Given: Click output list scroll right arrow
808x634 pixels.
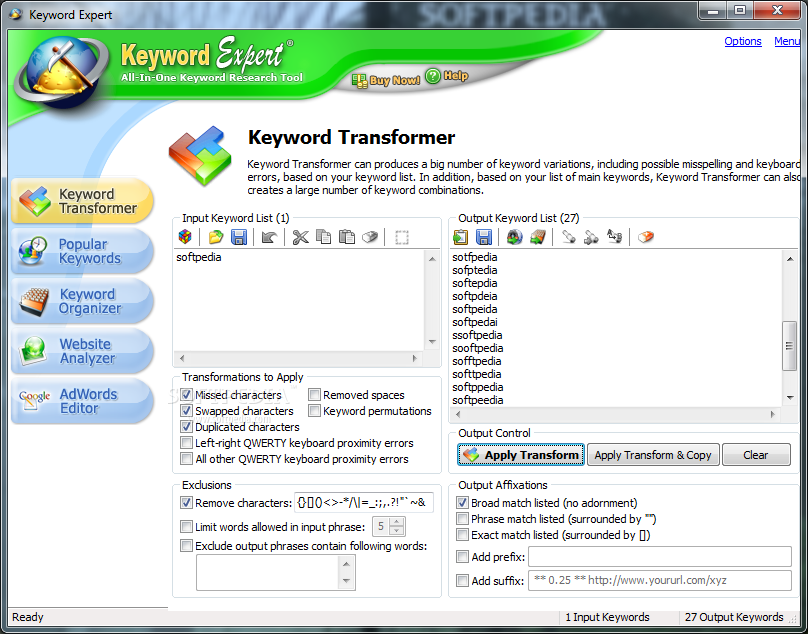Looking at the screenshot, I should [772, 414].
